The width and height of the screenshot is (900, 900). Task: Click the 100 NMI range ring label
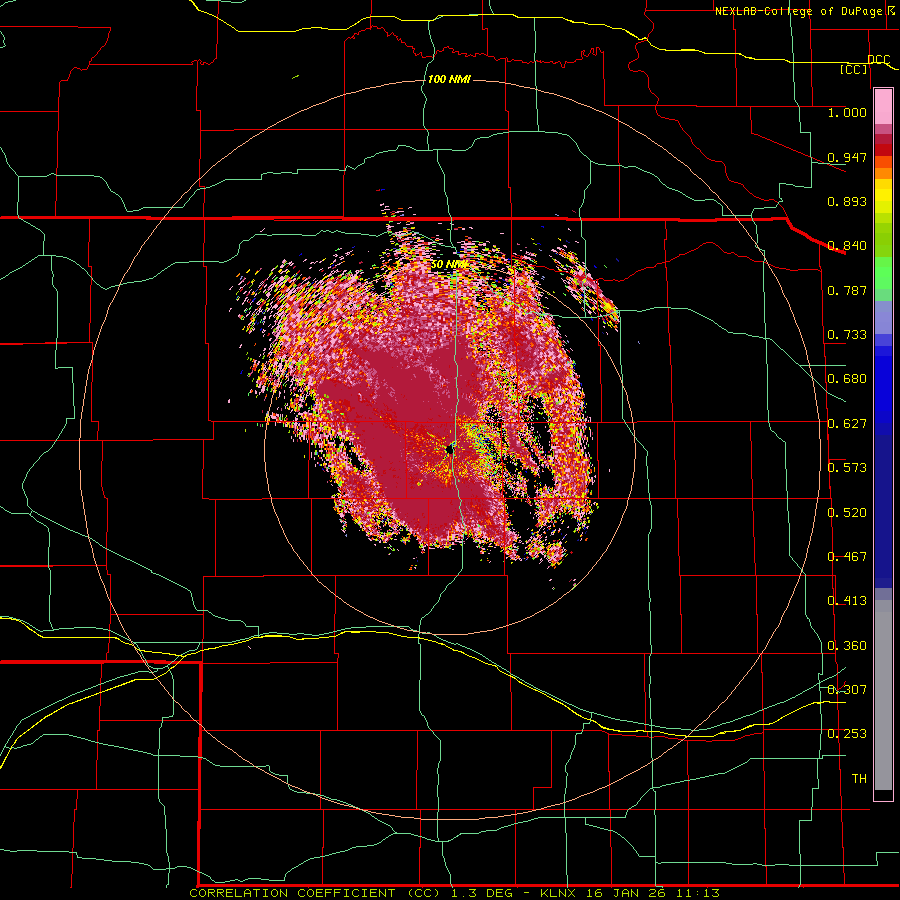pyautogui.click(x=449, y=79)
